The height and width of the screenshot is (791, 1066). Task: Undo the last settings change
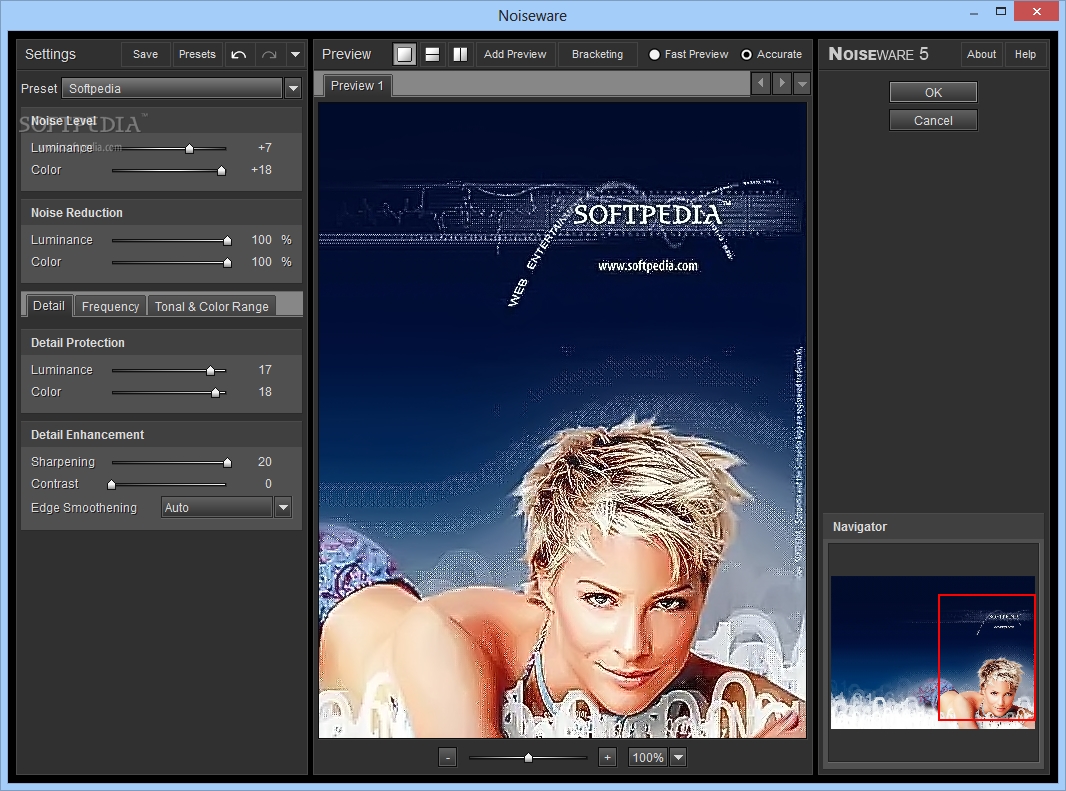coord(239,54)
